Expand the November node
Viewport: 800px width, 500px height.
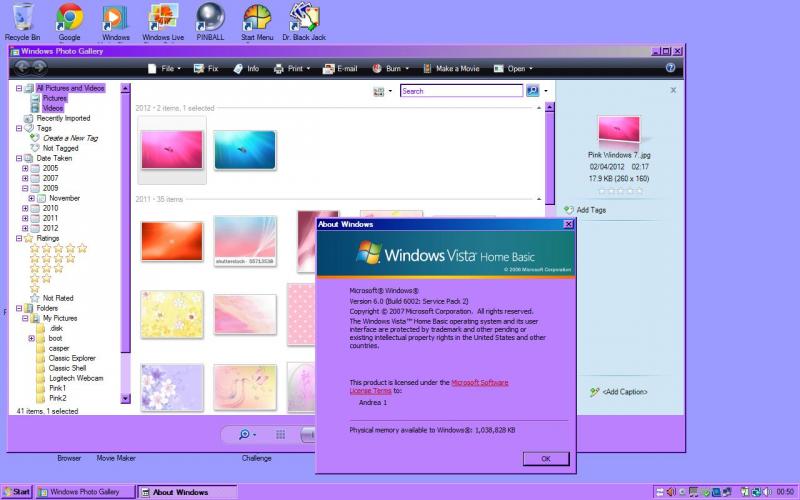pos(32,198)
